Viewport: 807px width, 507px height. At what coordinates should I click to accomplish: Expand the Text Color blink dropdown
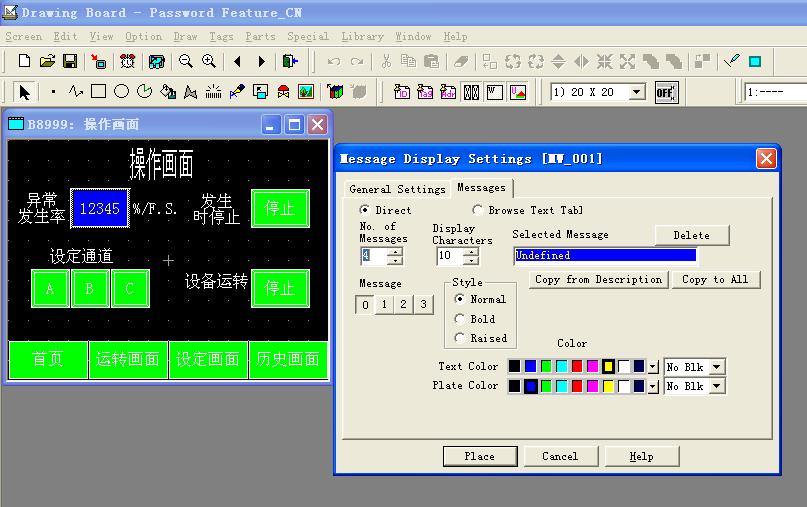click(x=716, y=367)
